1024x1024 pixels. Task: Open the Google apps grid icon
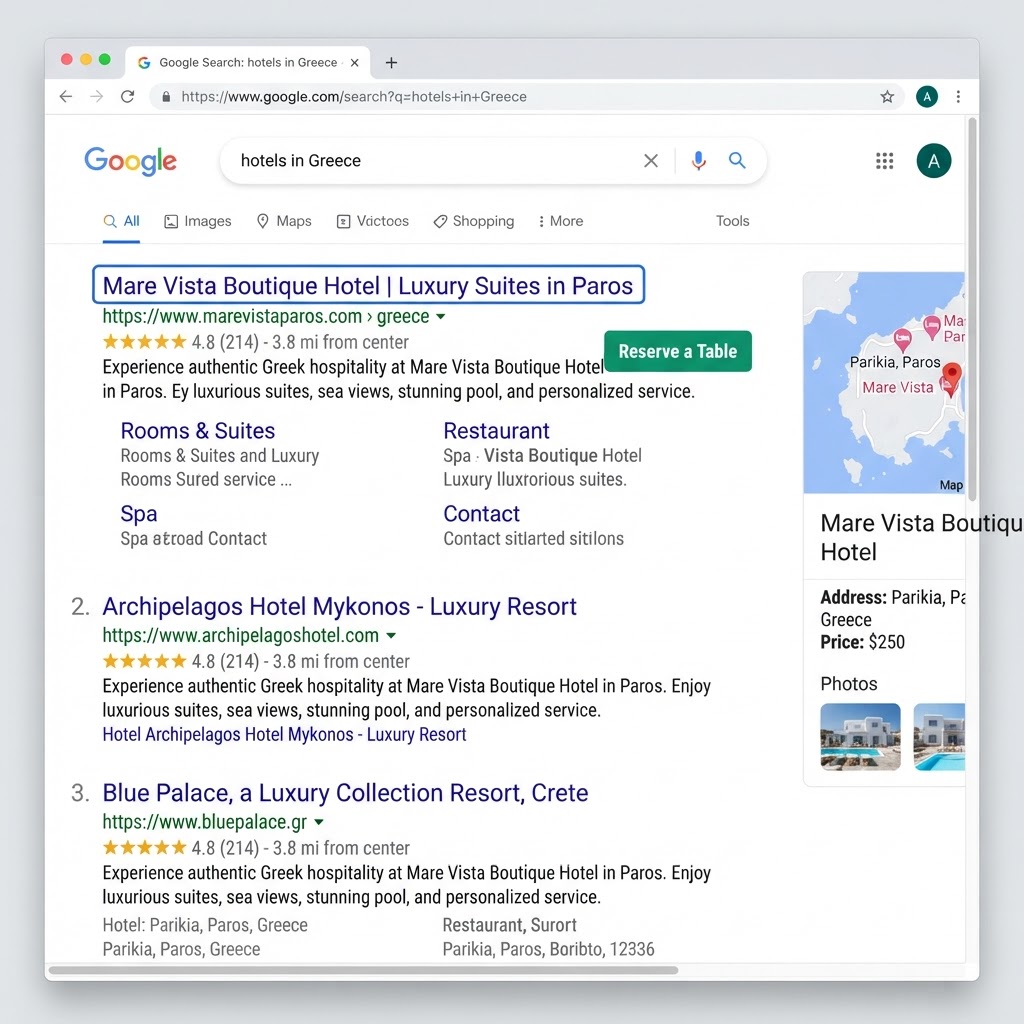(884, 161)
